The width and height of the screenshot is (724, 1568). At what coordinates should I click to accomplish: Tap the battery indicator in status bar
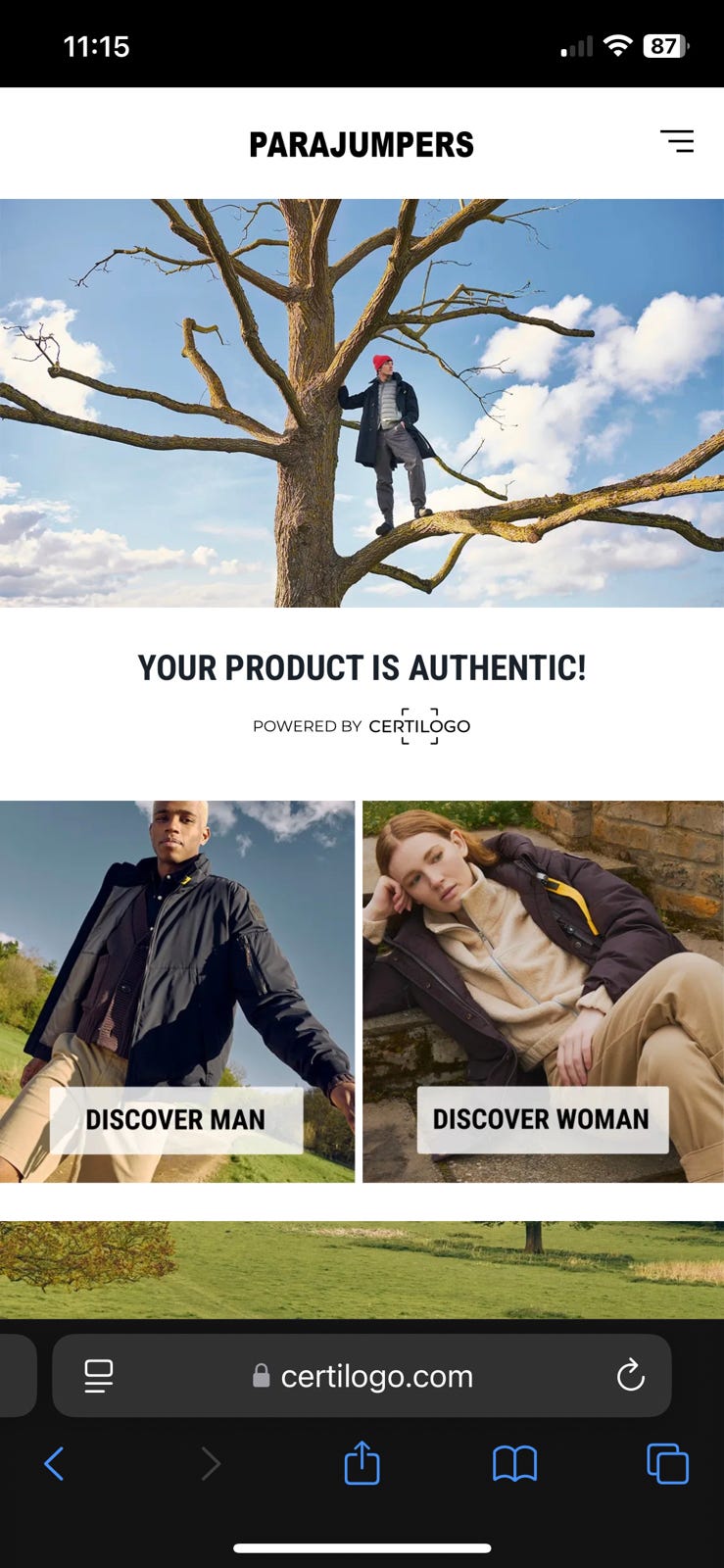(666, 46)
